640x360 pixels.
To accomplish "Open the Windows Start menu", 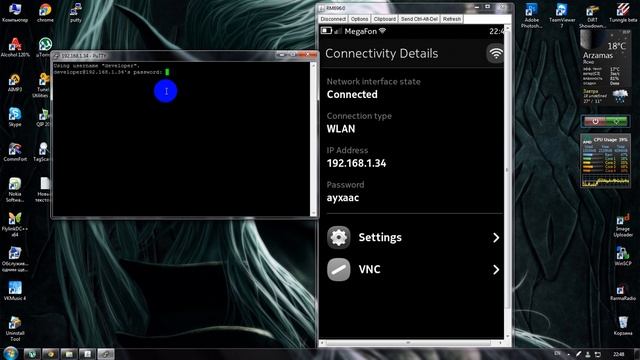I will click(11, 353).
